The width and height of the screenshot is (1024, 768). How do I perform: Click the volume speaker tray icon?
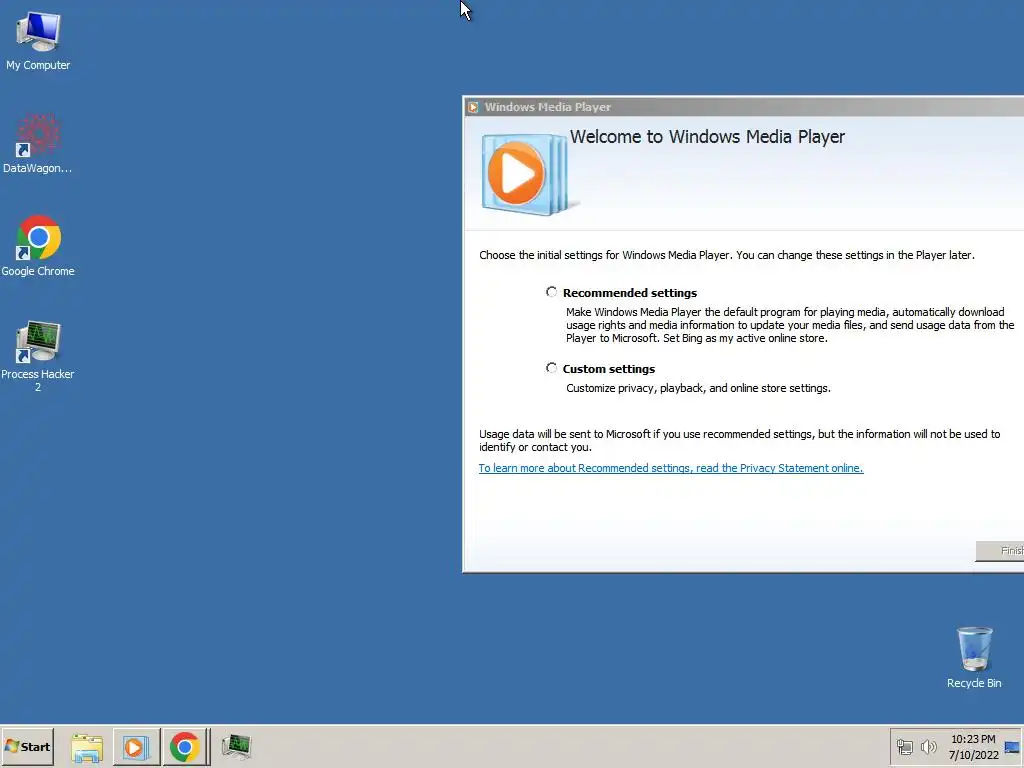pos(928,747)
